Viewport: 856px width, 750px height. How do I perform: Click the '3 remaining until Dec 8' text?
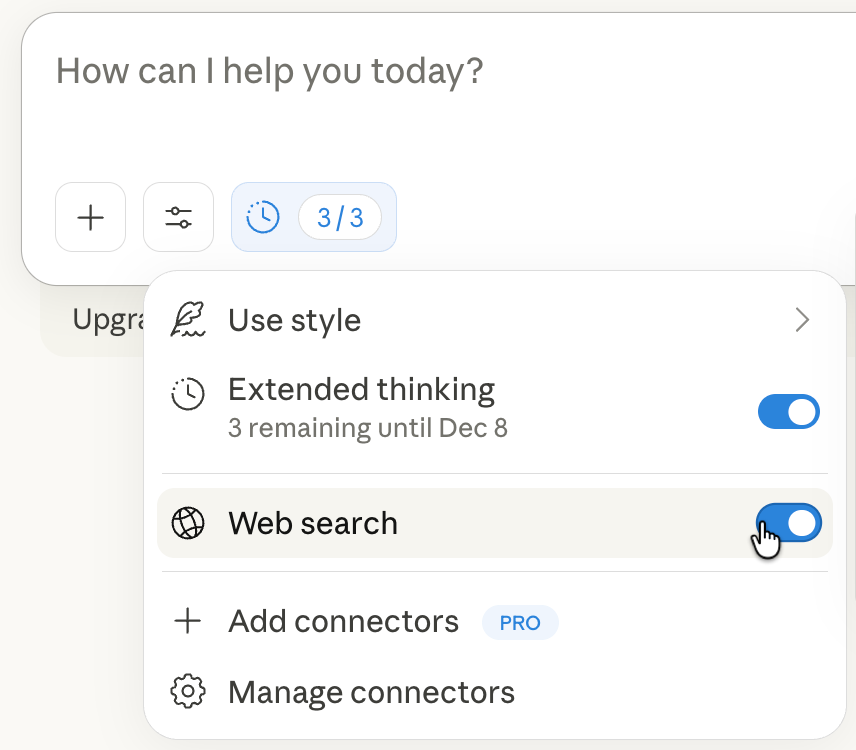click(367, 428)
